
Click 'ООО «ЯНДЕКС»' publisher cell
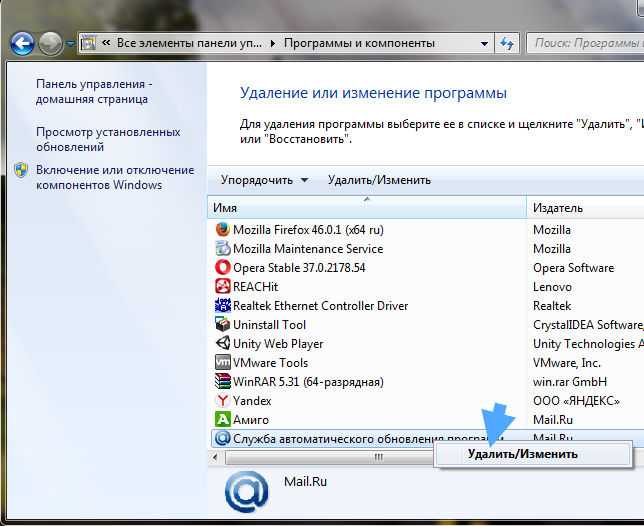point(576,401)
